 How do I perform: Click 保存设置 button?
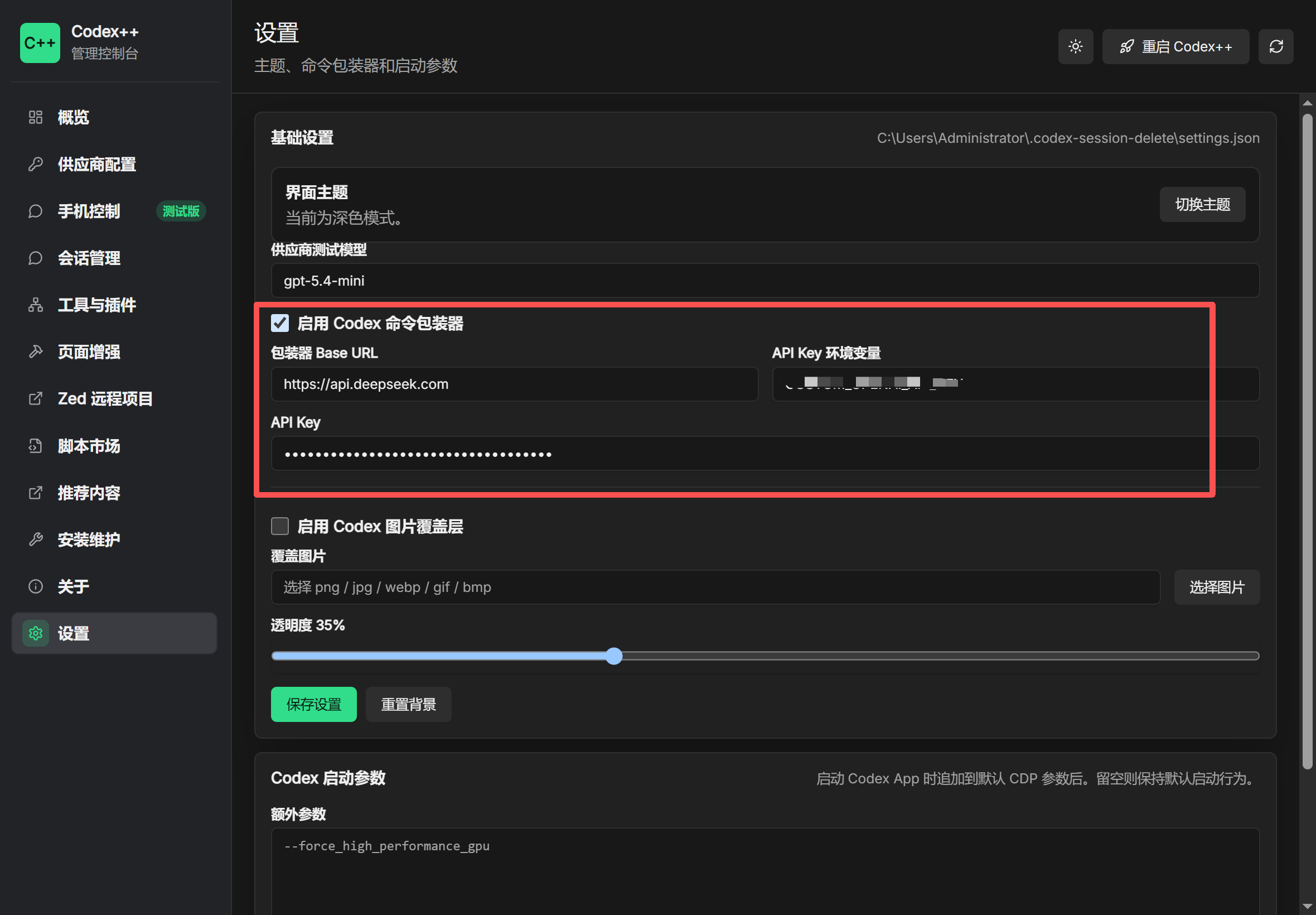tap(313, 705)
